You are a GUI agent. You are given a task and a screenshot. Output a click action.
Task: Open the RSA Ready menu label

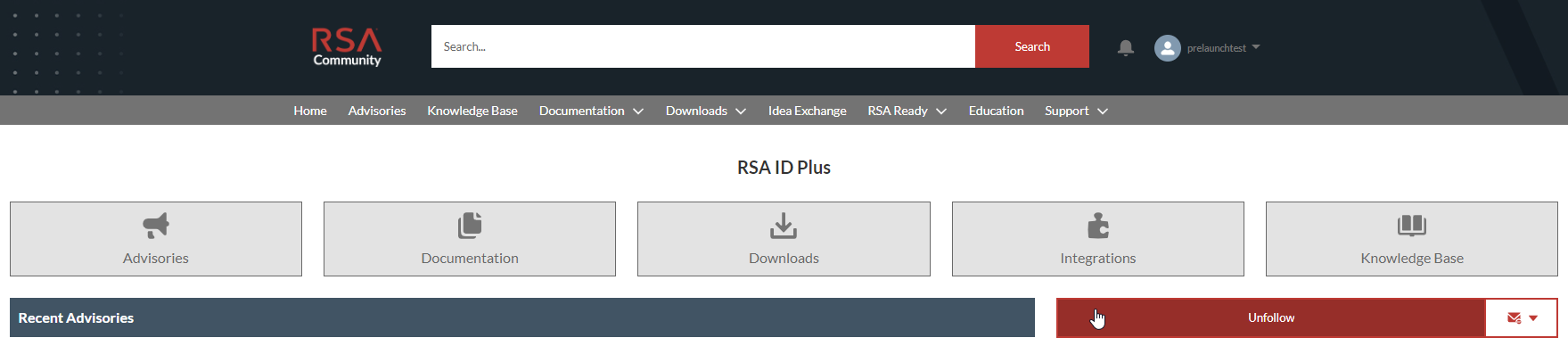coord(898,111)
